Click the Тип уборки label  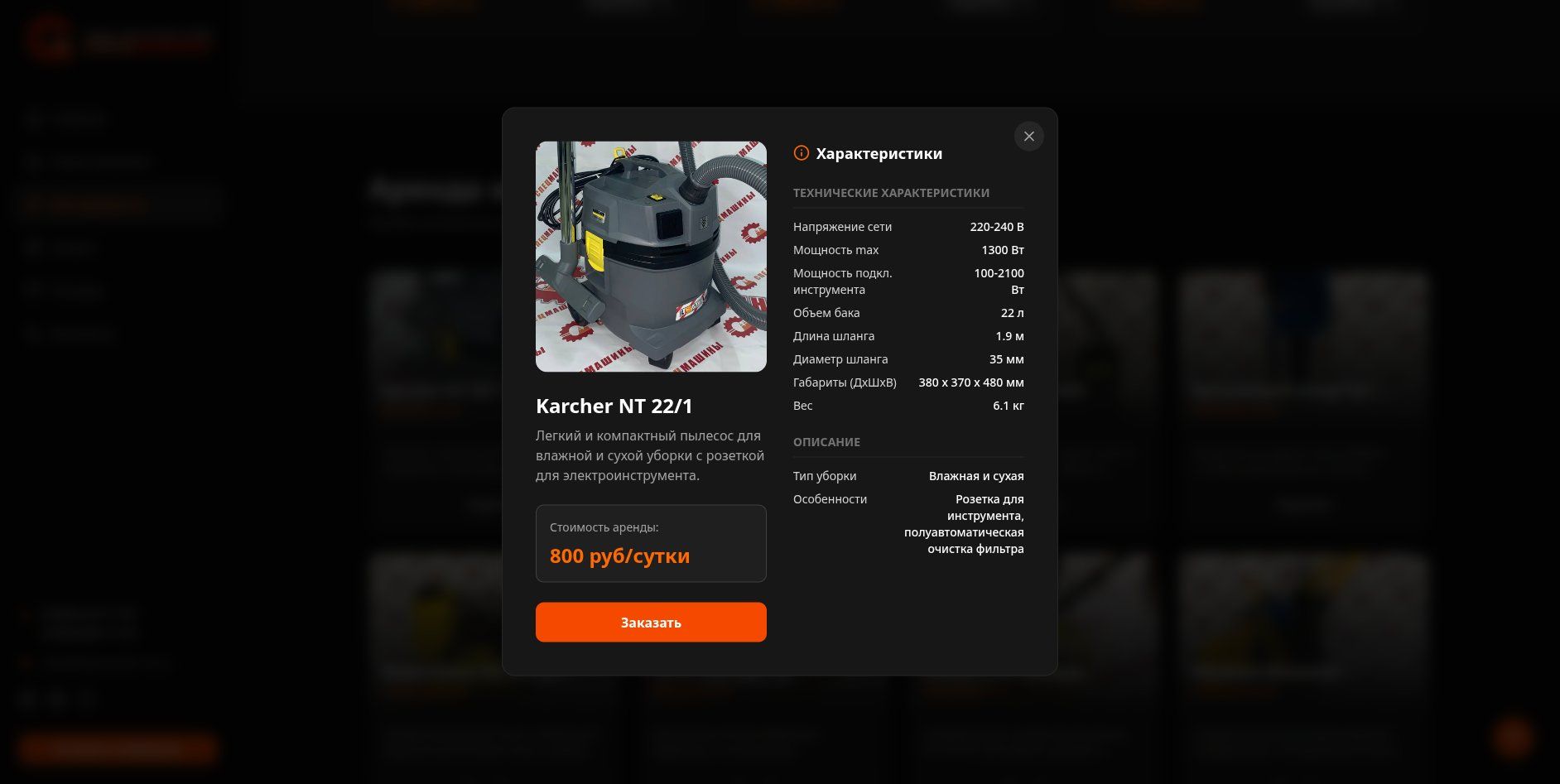click(x=825, y=476)
